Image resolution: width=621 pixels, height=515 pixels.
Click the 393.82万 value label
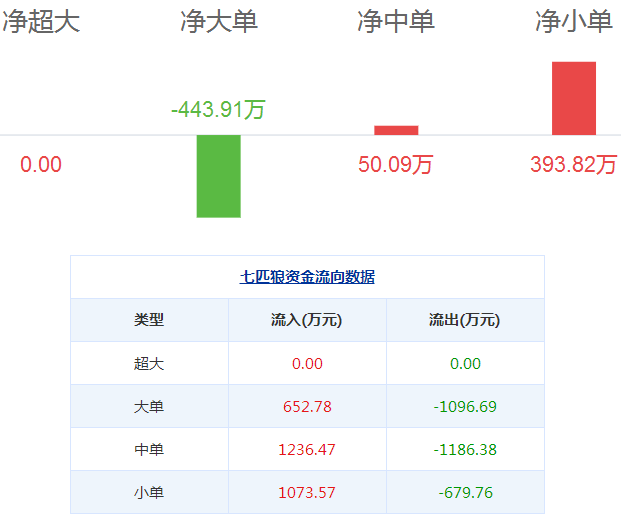click(573, 164)
